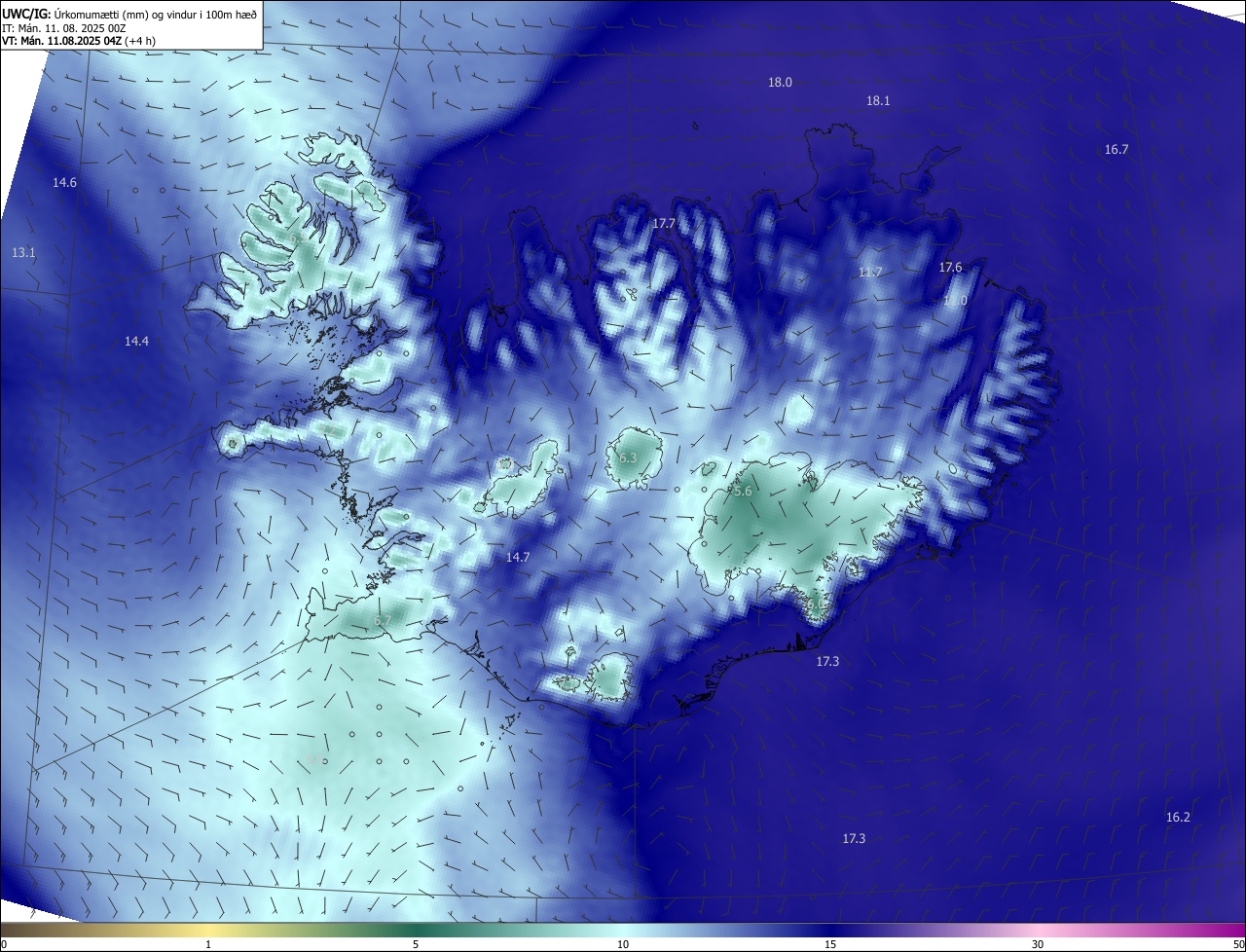Screen dimensions: 1246x952
Task: Click the '1' tick on the color scale
Action: (208, 944)
